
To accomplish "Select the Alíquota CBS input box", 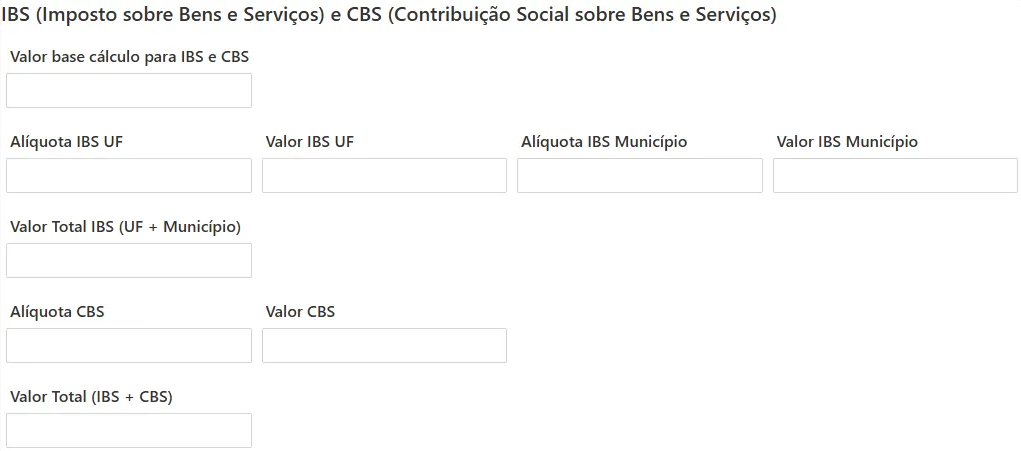I will [x=129, y=346].
